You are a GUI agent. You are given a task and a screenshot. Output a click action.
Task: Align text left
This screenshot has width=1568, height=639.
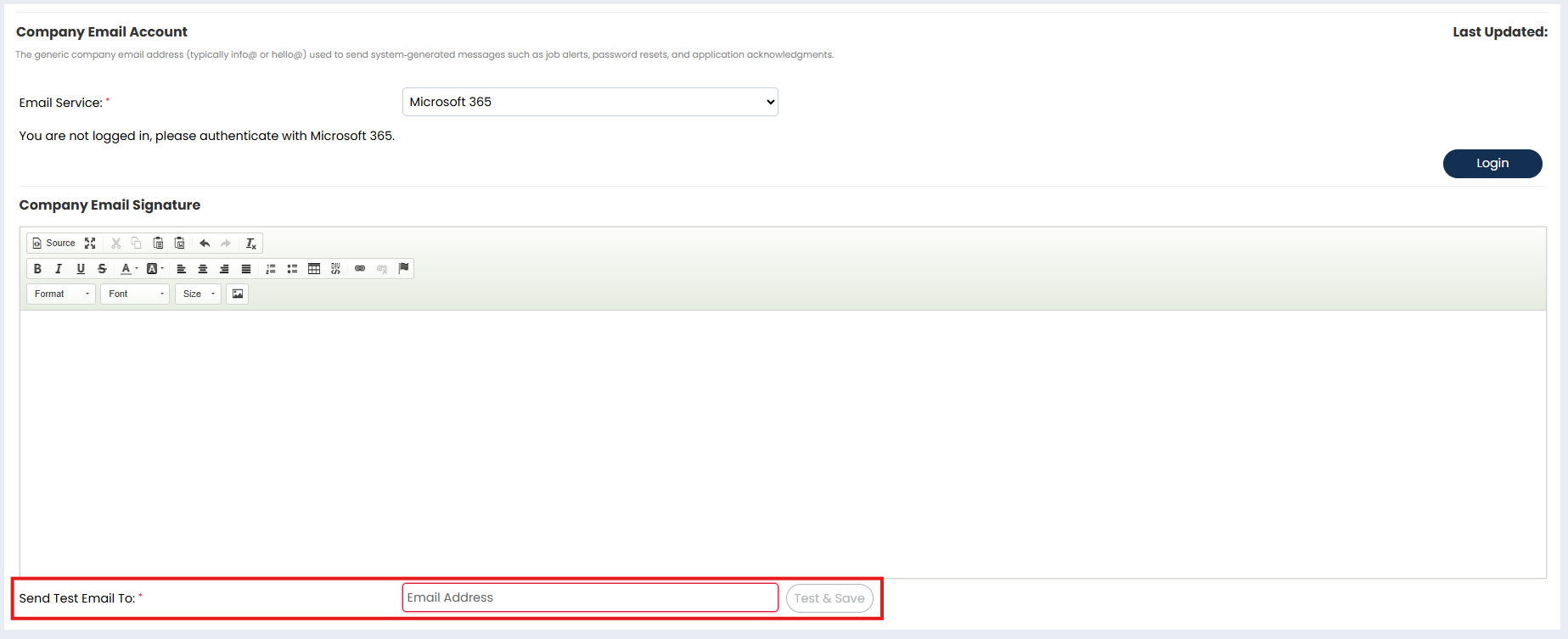tap(181, 268)
